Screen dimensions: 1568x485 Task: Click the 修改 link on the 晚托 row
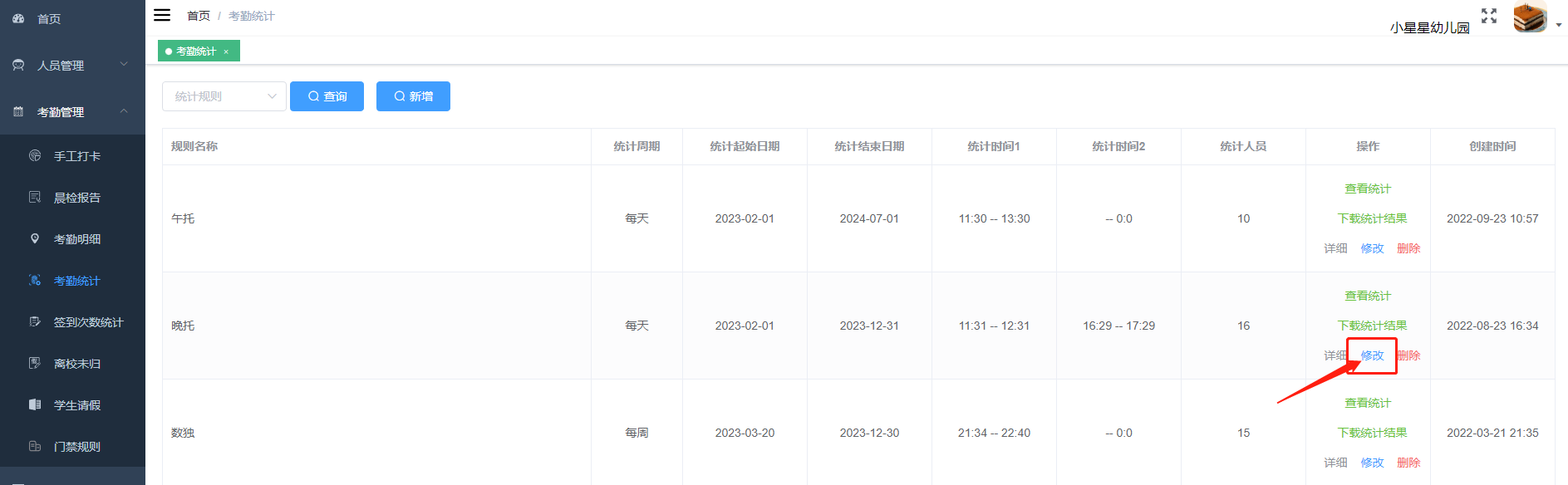1371,355
